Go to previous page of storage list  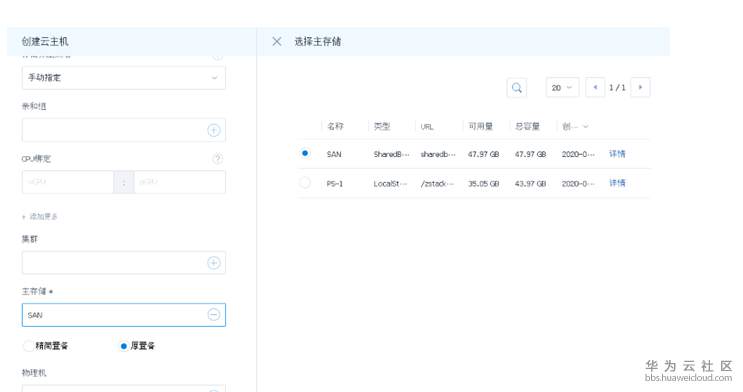pyautogui.click(x=595, y=87)
